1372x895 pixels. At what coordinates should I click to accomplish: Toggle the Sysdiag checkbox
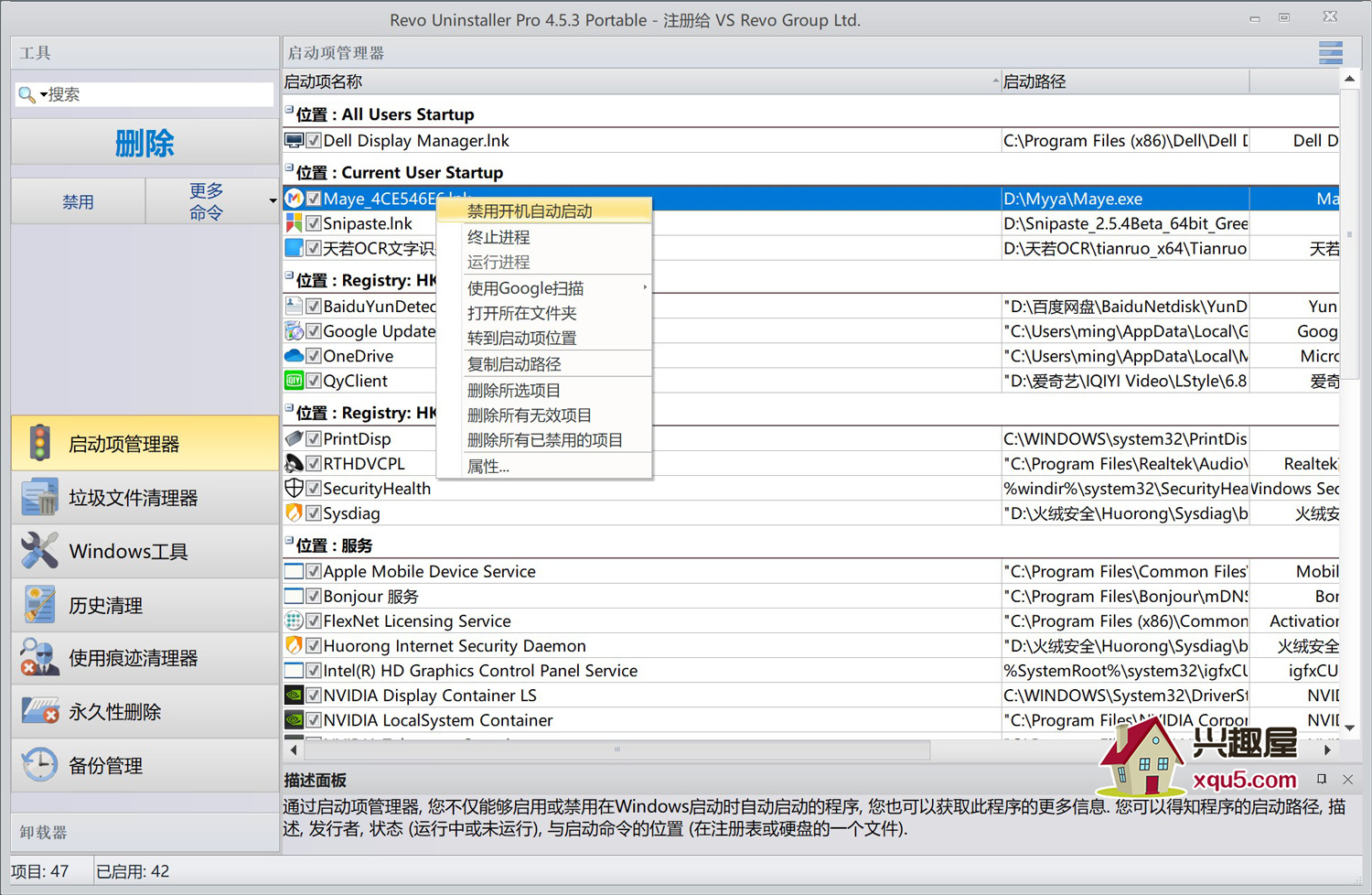pyautogui.click(x=314, y=513)
